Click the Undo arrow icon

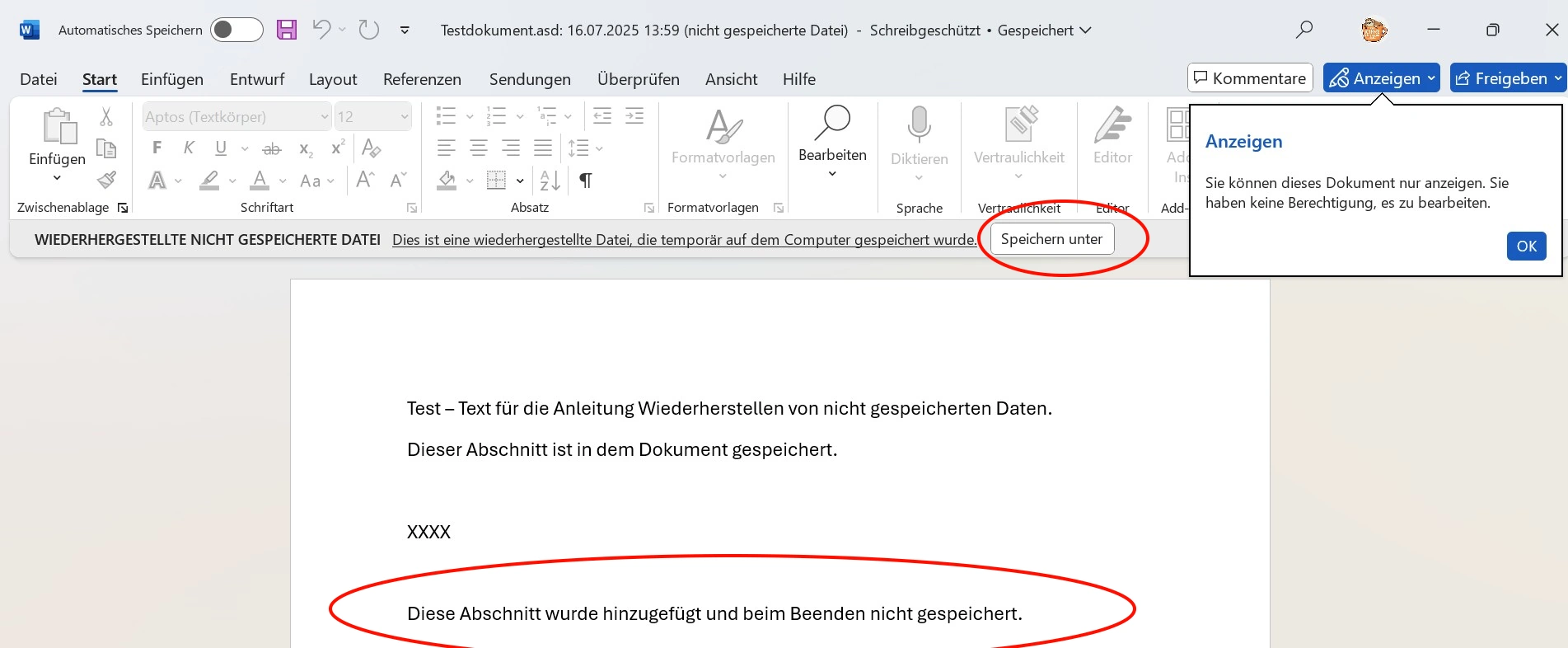click(x=321, y=30)
